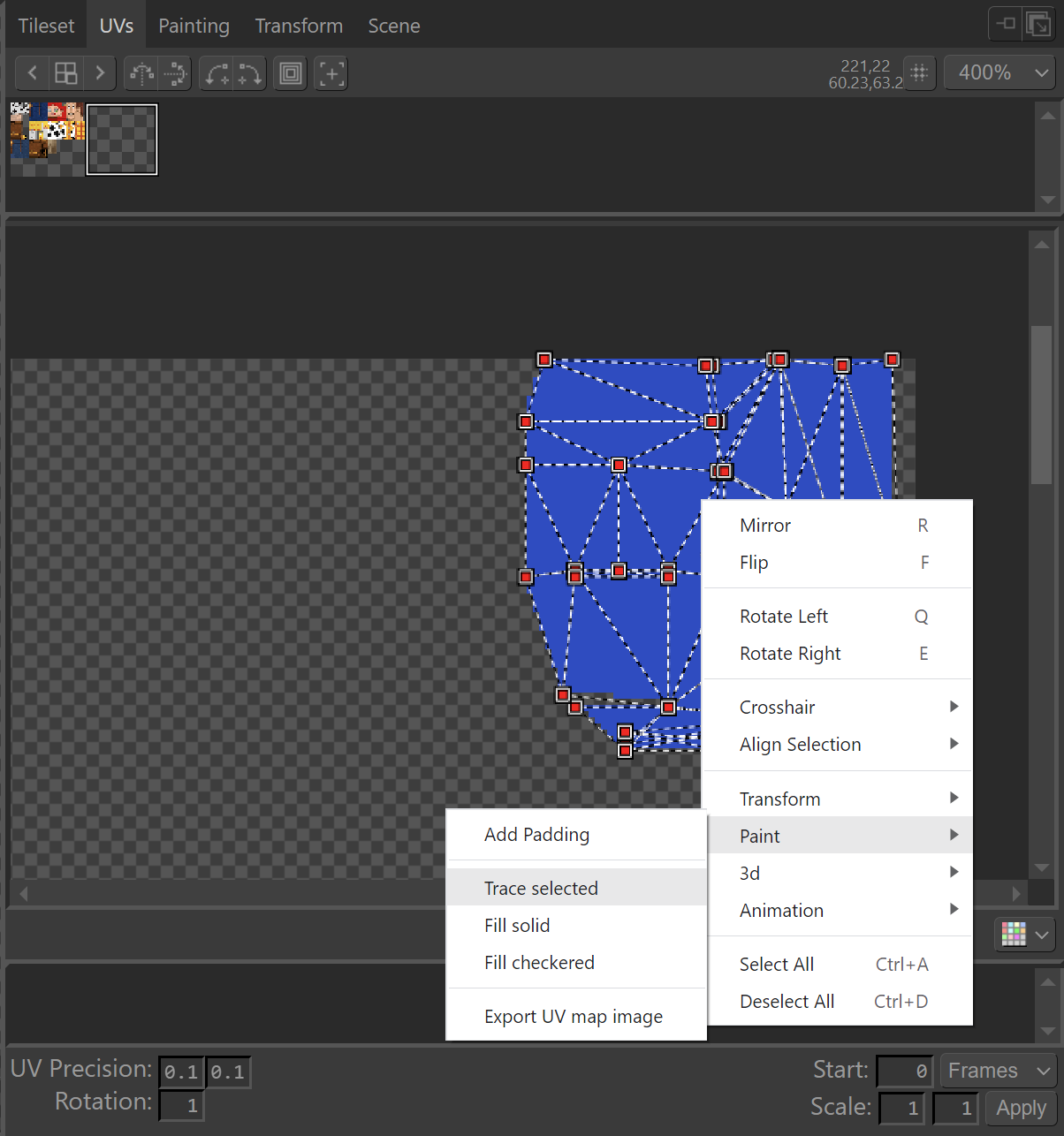Click the add padding nested-squares icon
Viewport: 1064px width, 1136px height.
pos(291,72)
